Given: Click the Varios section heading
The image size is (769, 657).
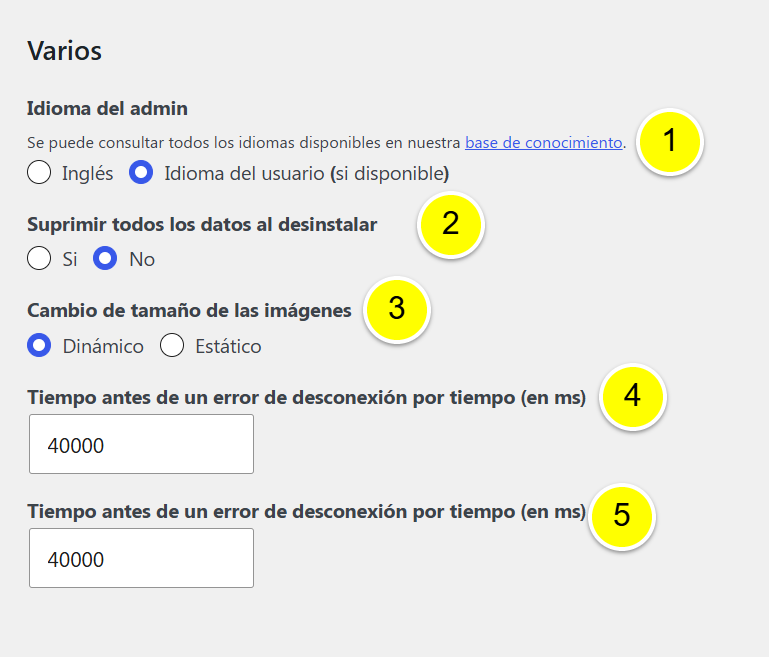Looking at the screenshot, I should pos(64,51).
